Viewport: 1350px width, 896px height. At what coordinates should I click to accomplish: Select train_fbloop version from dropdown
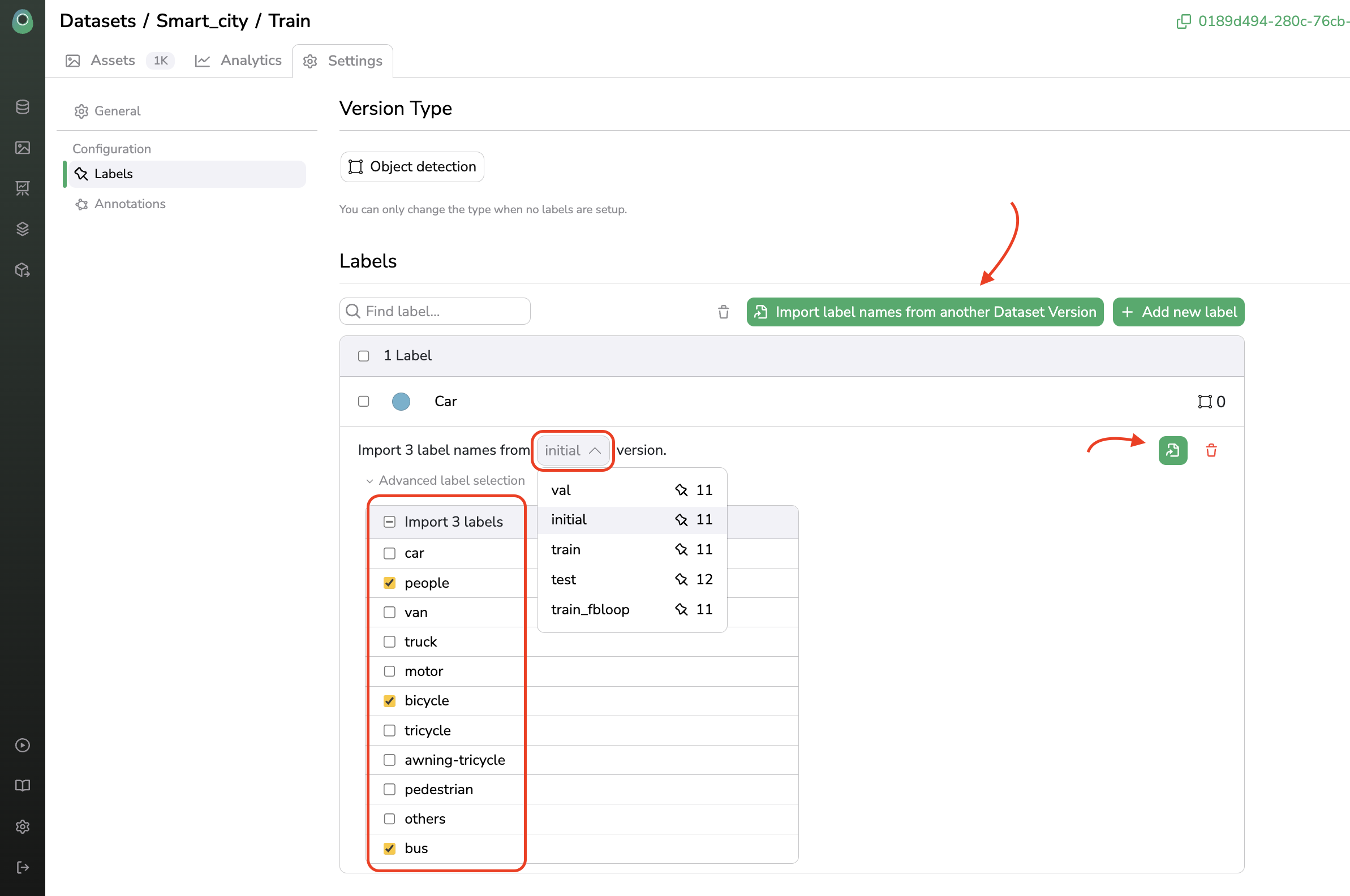click(631, 610)
